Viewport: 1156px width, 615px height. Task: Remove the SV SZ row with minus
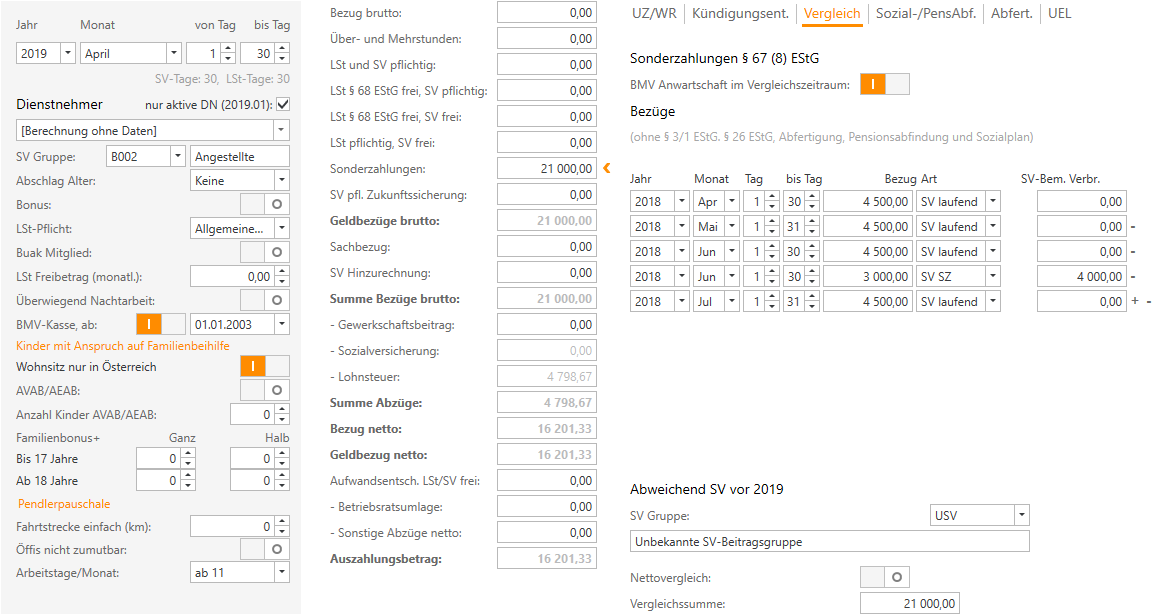tap(1133, 277)
